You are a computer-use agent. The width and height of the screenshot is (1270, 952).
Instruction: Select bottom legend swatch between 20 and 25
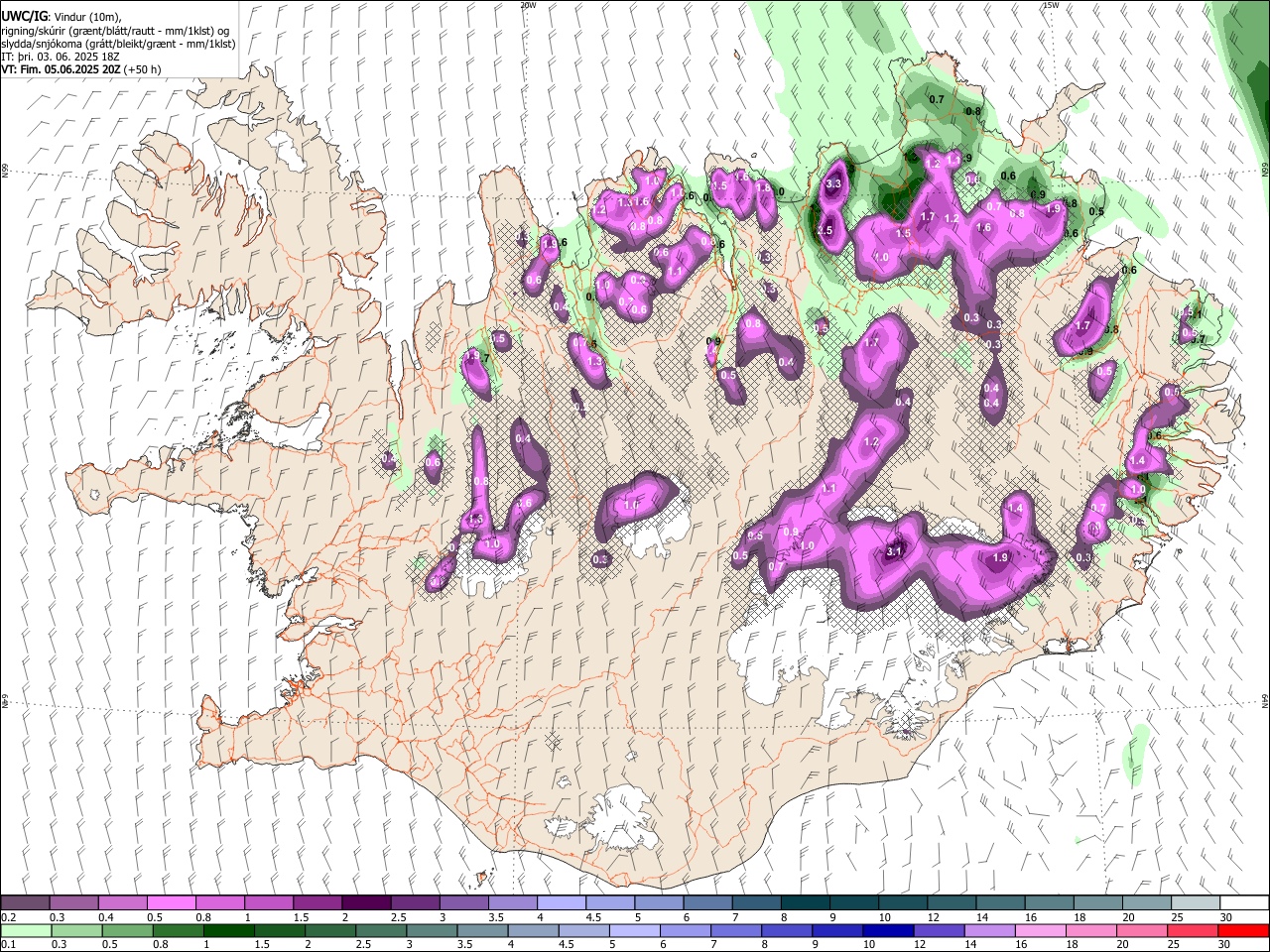[x=1142, y=930]
